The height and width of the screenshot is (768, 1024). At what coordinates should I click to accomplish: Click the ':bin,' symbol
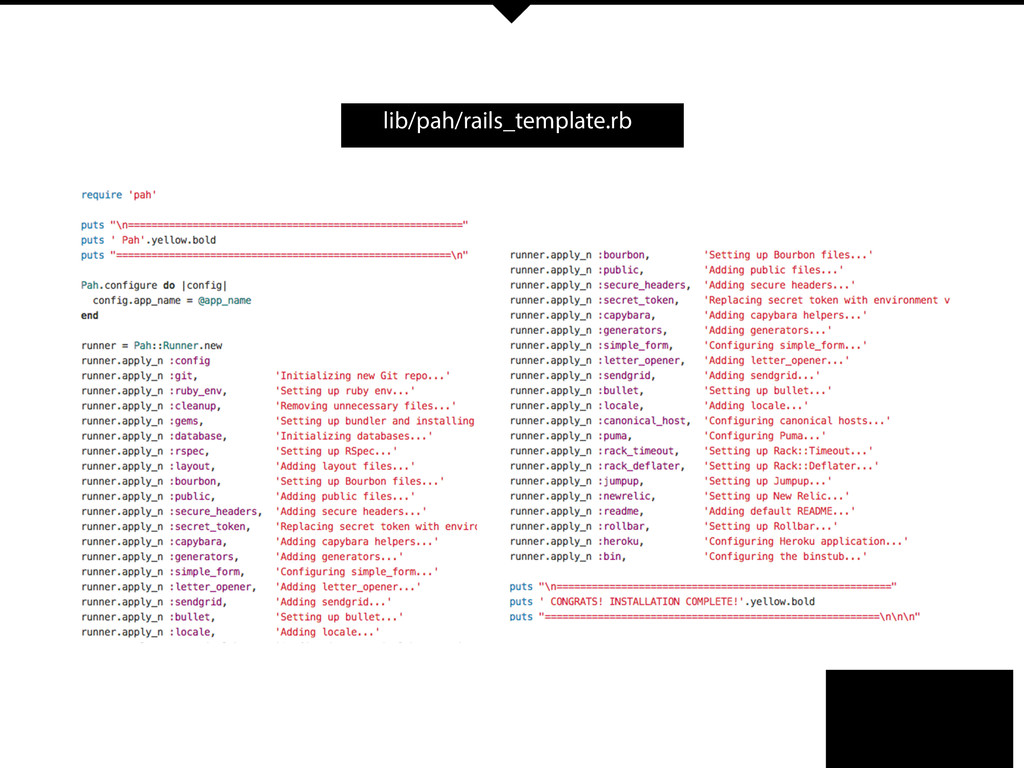(612, 556)
